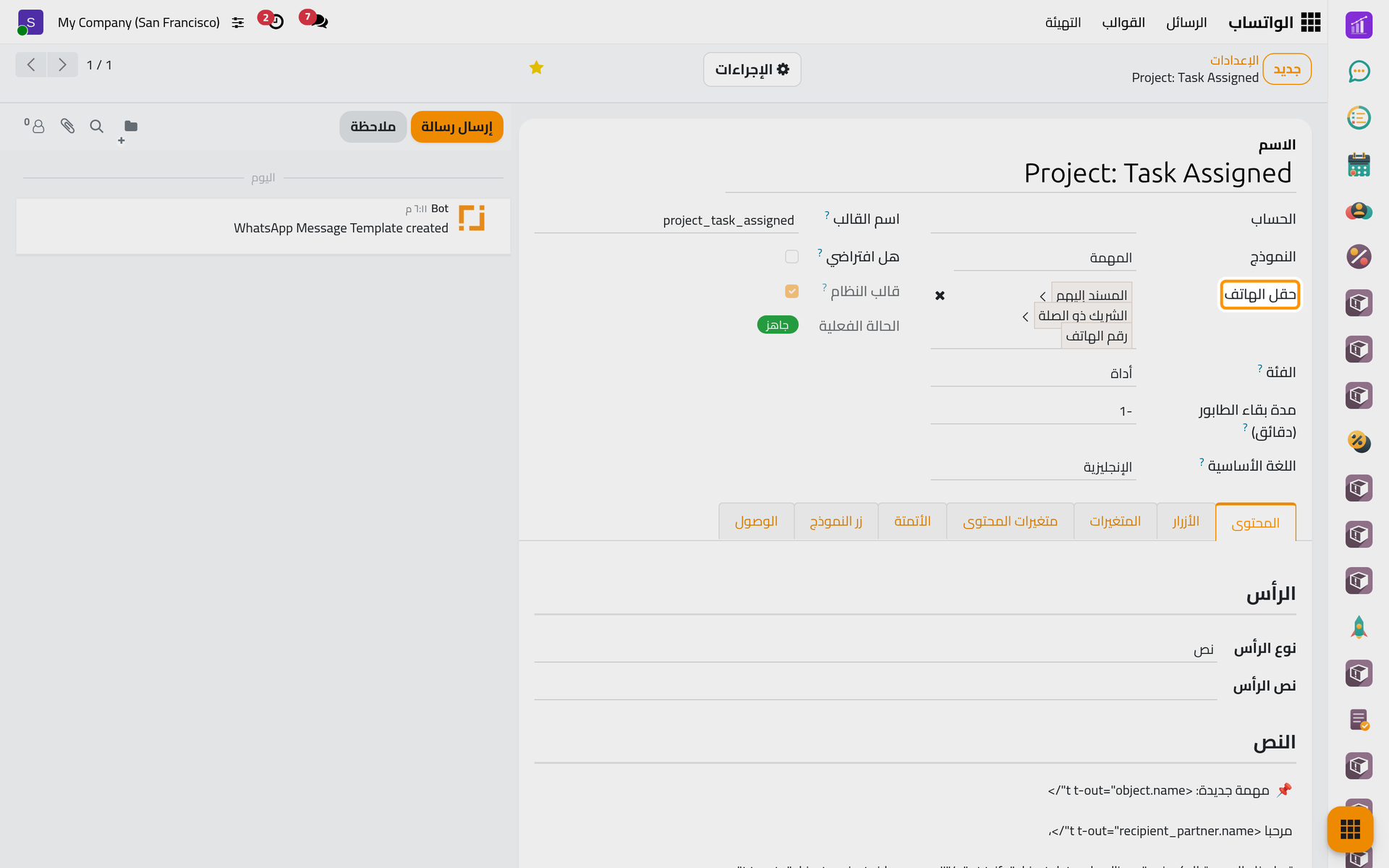
Task: Search messages in chatter
Action: pyautogui.click(x=96, y=127)
